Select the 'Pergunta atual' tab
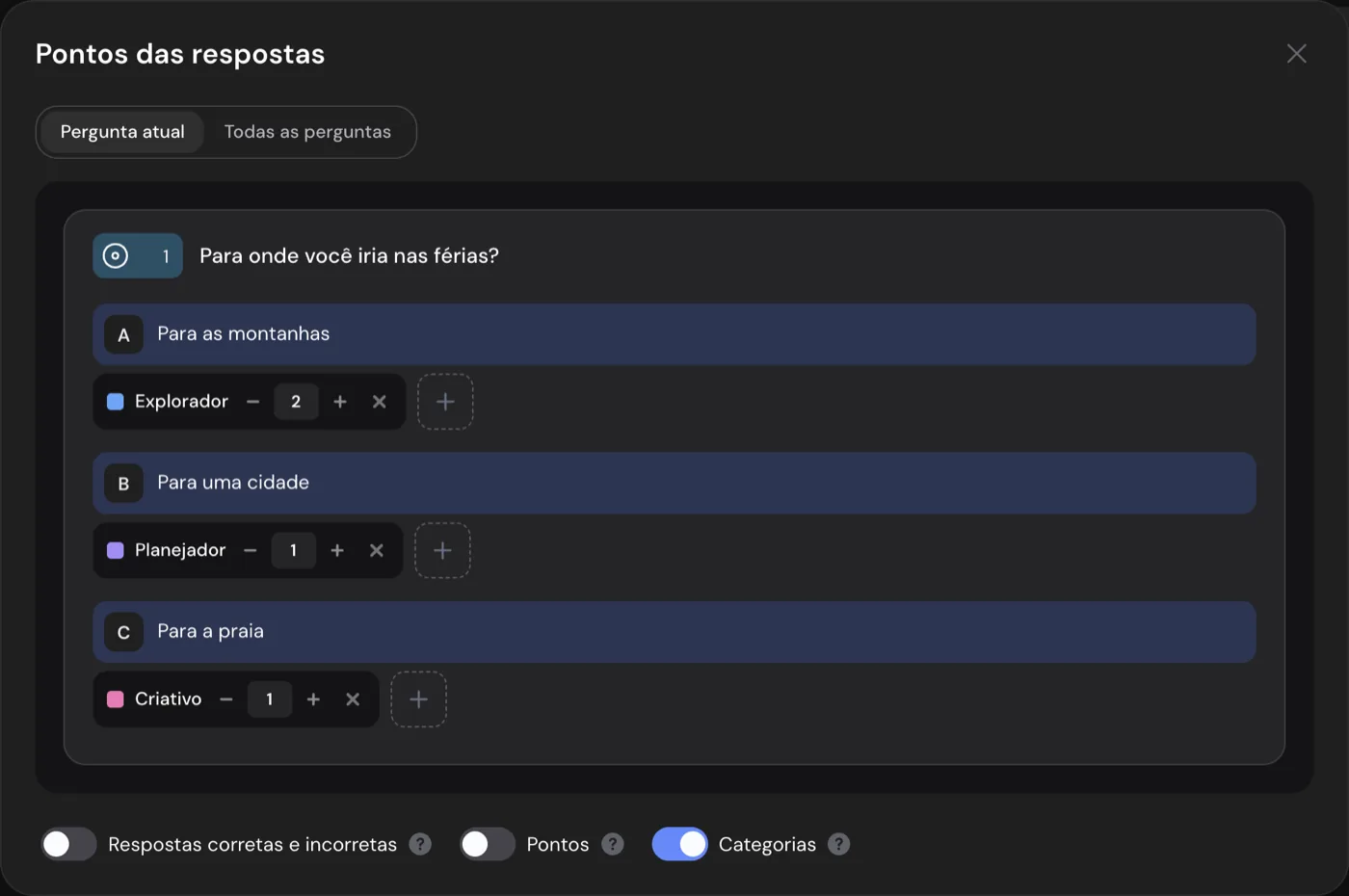1349x896 pixels. pos(122,132)
